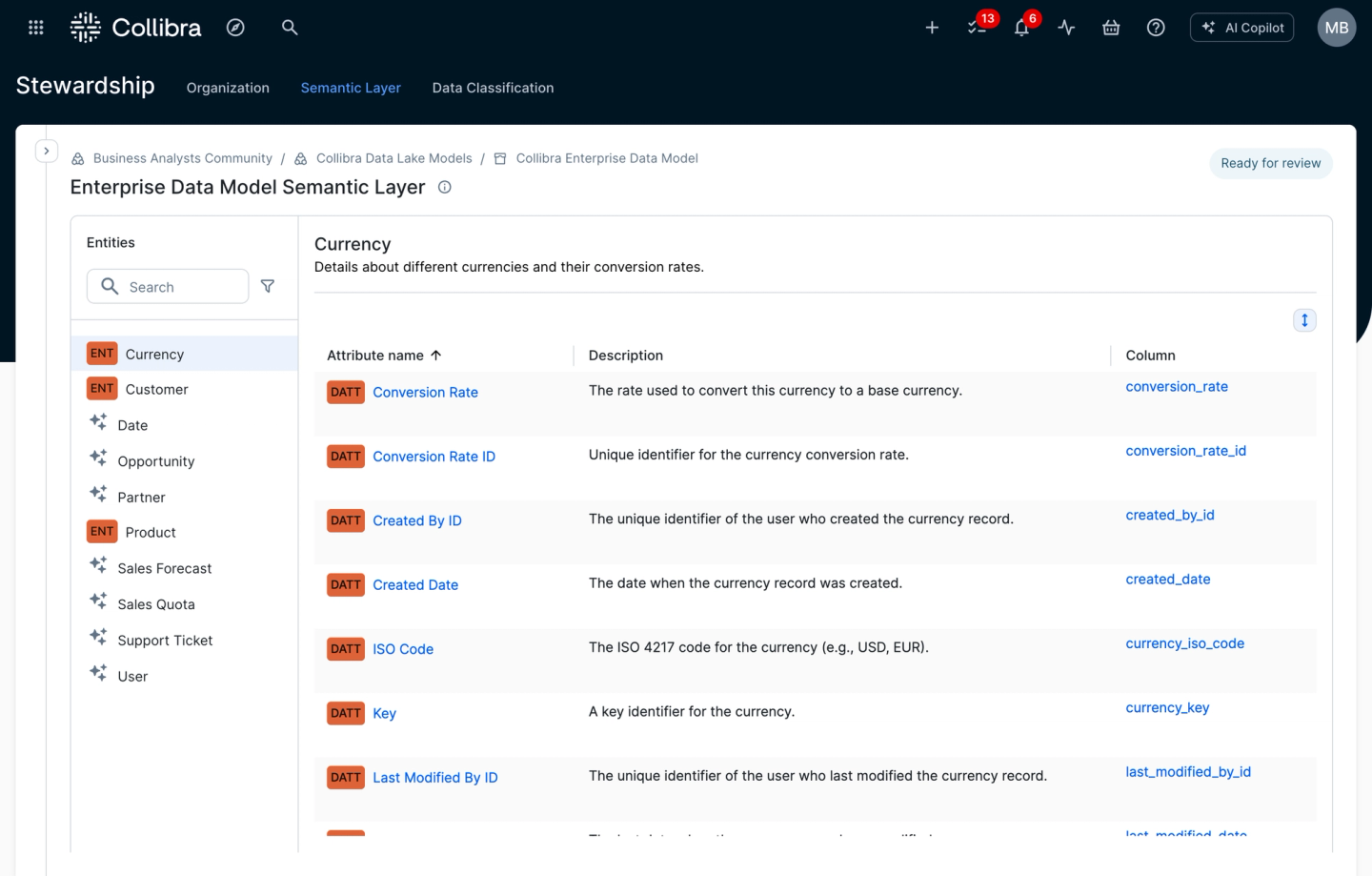This screenshot has height=876, width=1372.
Task: Switch to the Organization tab
Action: click(x=228, y=88)
